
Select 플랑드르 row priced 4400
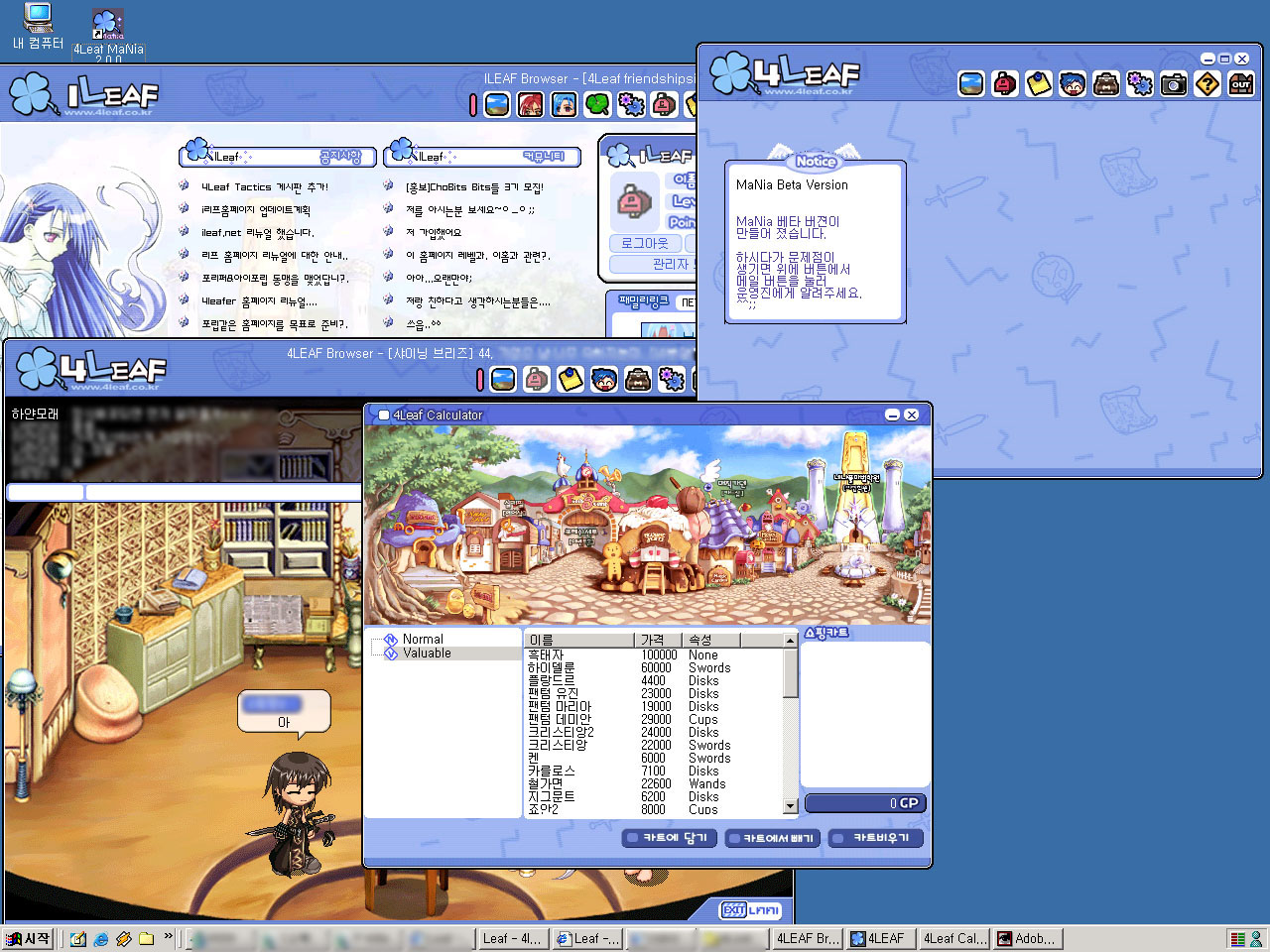click(x=654, y=681)
